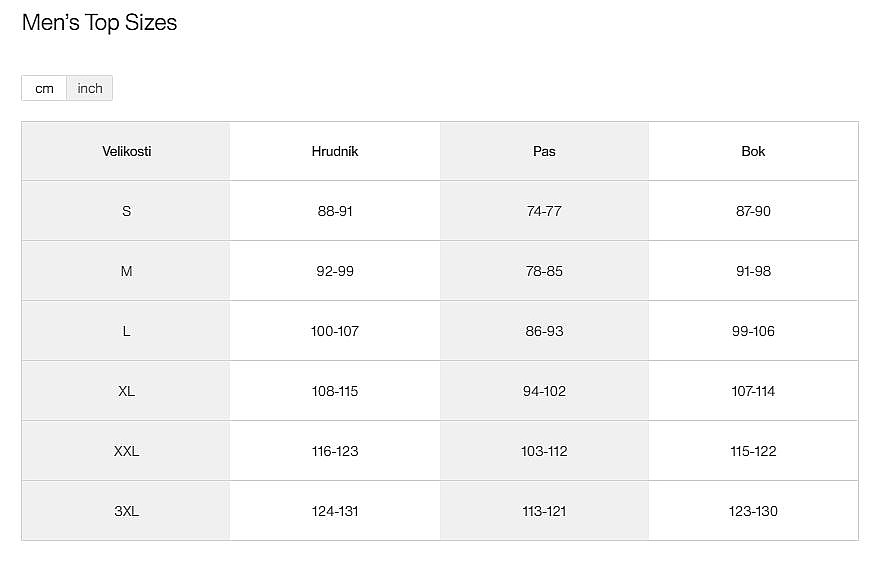Select the 78-85 waist value cell
The width and height of the screenshot is (876, 584).
pyautogui.click(x=544, y=271)
